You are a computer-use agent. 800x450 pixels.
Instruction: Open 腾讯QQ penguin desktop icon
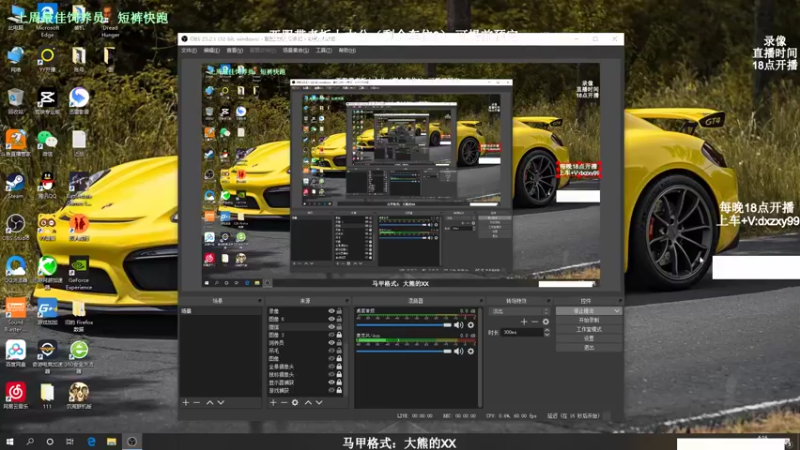tap(47, 186)
